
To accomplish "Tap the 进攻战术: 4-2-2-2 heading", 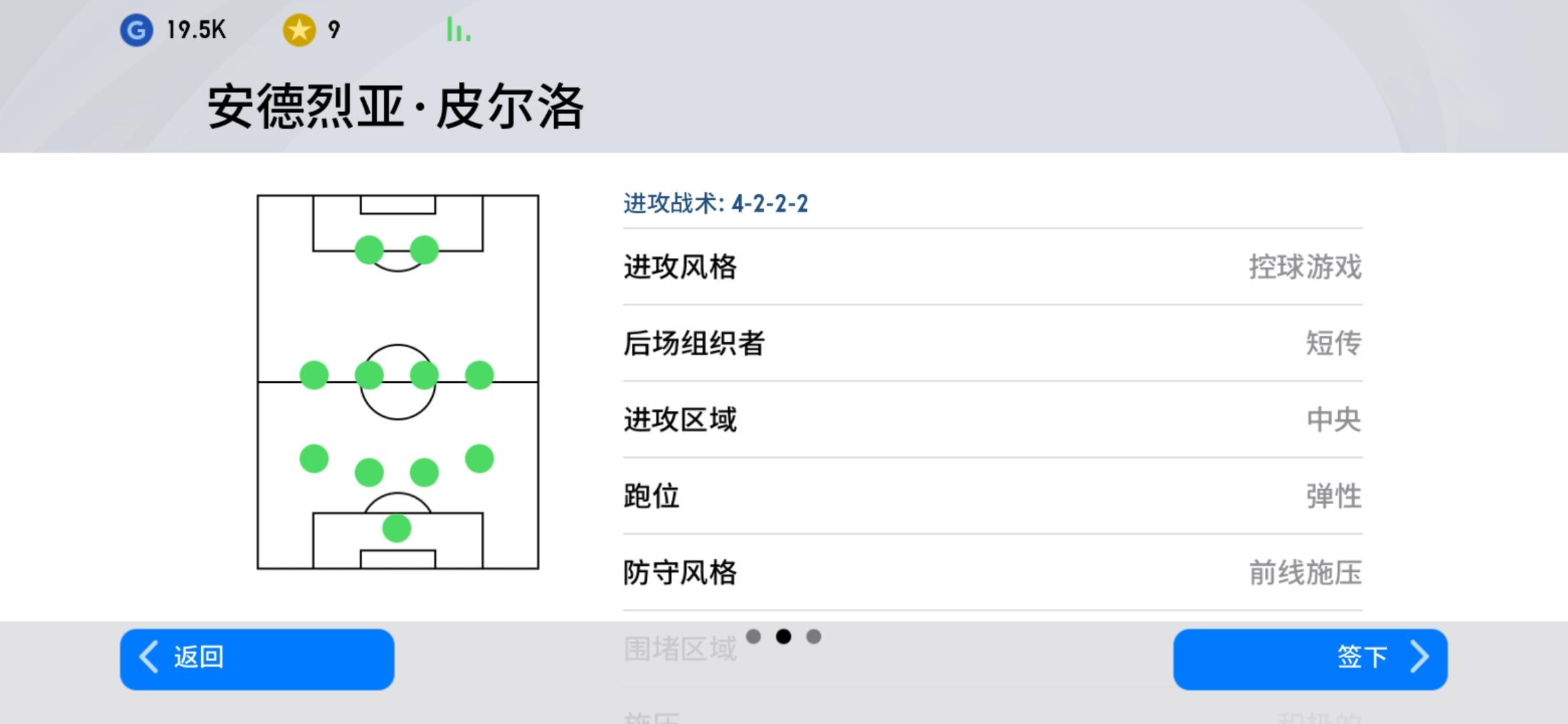I will point(716,203).
